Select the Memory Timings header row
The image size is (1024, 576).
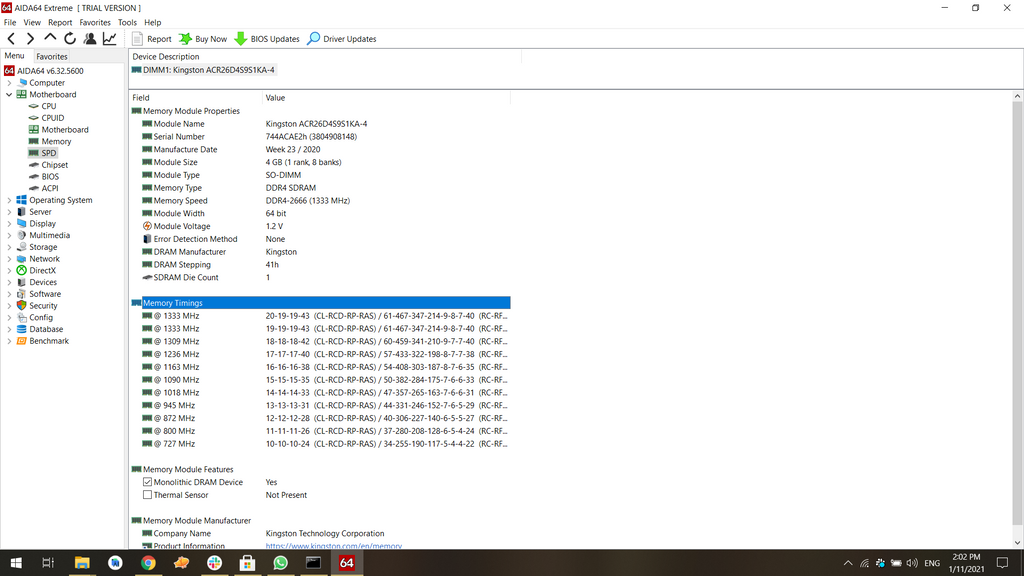(321, 303)
